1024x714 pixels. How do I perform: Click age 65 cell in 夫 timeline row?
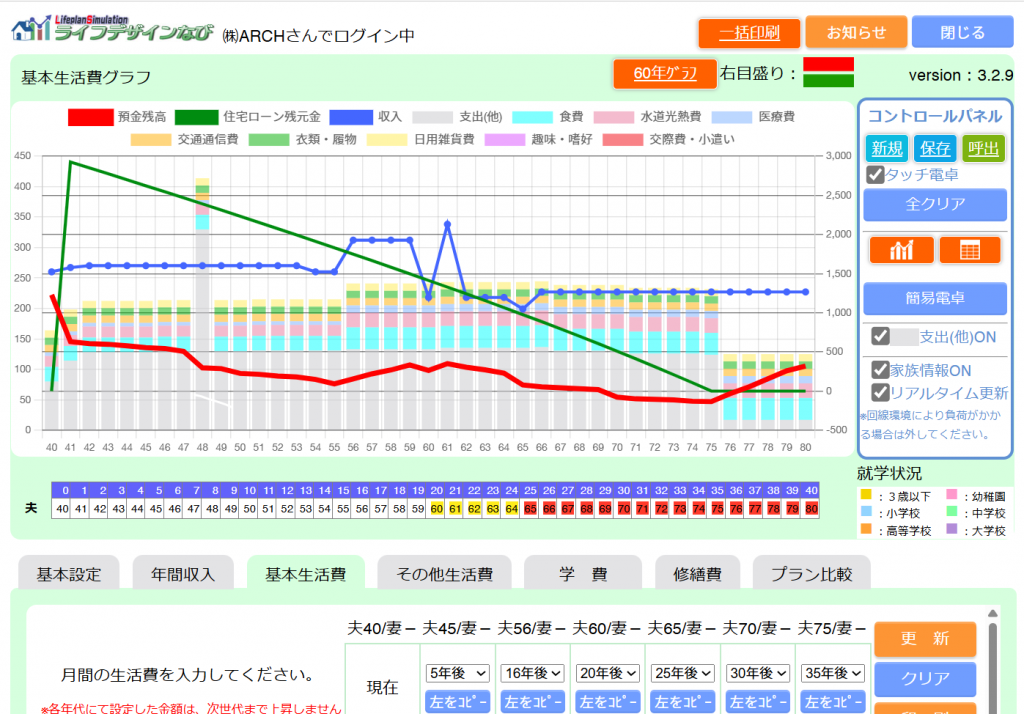coord(530,509)
